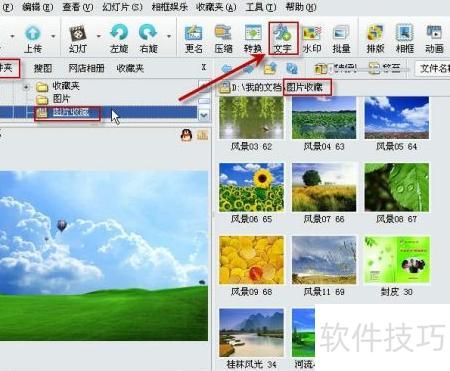The image size is (450, 371).
Task: Click the 压缩 compress tool
Action: [x=223, y=39]
